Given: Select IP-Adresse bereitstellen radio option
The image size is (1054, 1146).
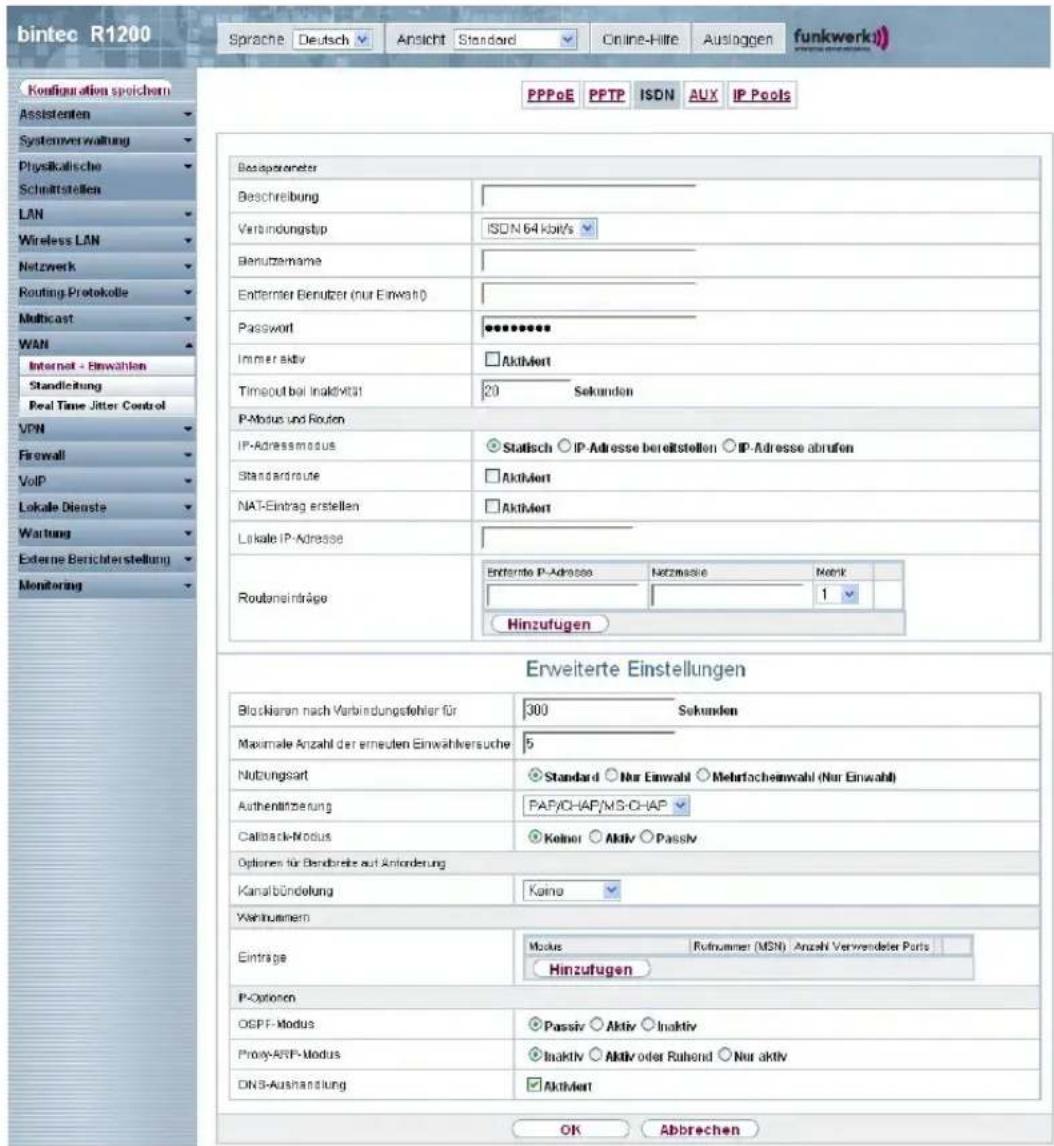Looking at the screenshot, I should tap(564, 446).
